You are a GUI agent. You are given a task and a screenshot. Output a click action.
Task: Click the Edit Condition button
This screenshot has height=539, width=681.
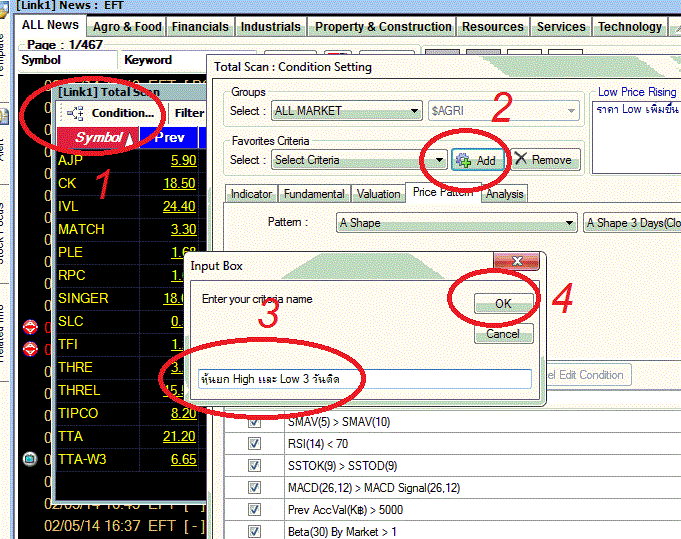[587, 375]
